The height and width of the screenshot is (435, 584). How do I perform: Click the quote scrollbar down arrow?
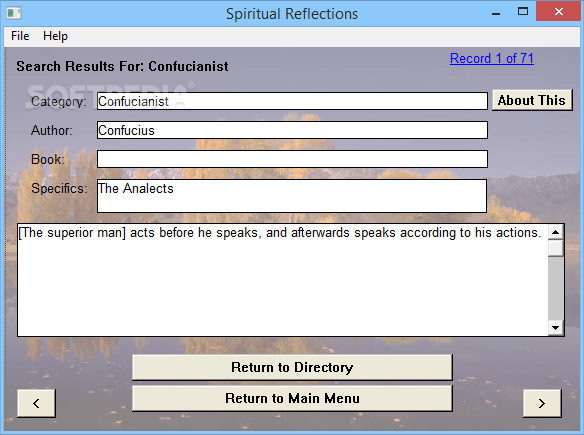[x=555, y=328]
